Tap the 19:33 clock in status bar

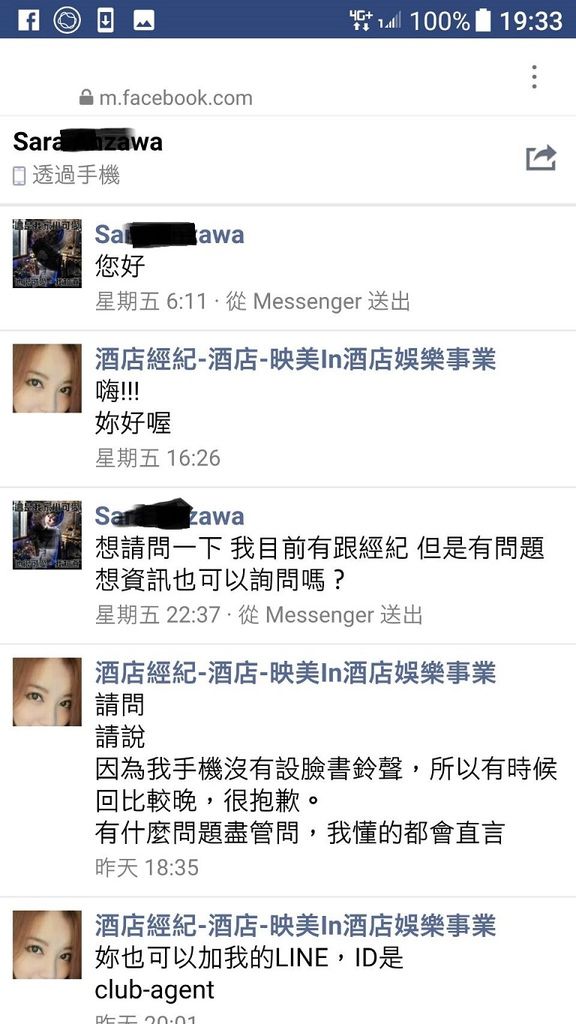pyautogui.click(x=531, y=20)
